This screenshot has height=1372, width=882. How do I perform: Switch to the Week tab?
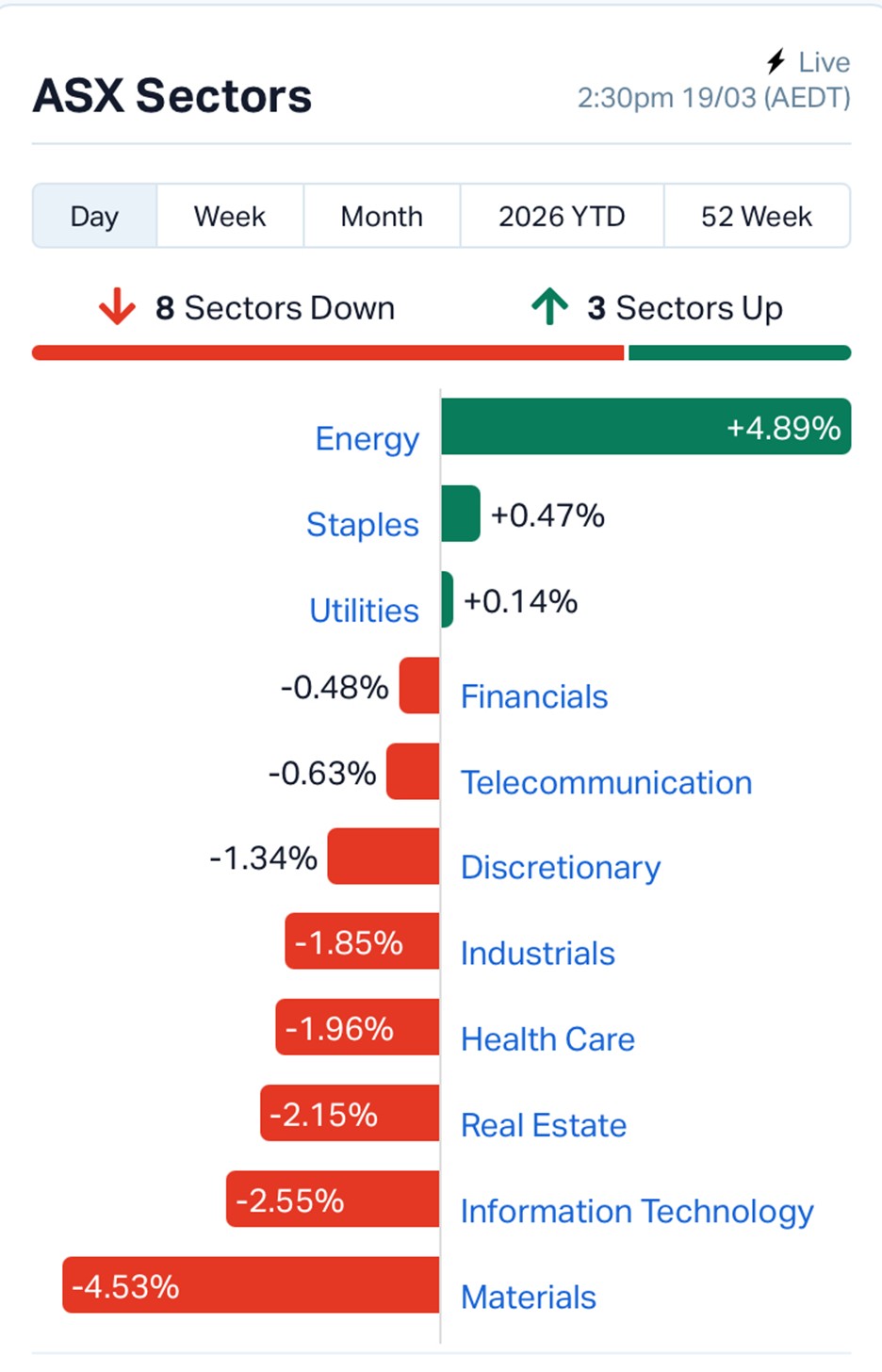pos(230,217)
